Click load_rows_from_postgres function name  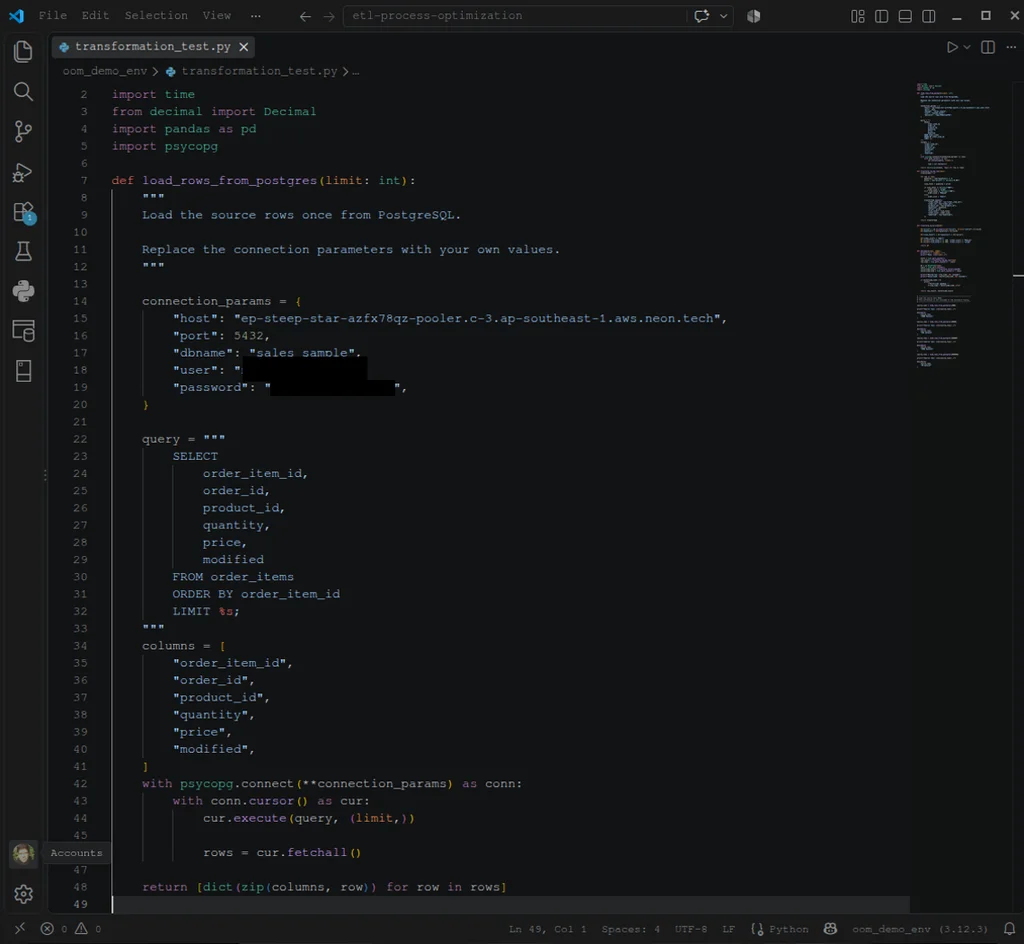(230, 180)
